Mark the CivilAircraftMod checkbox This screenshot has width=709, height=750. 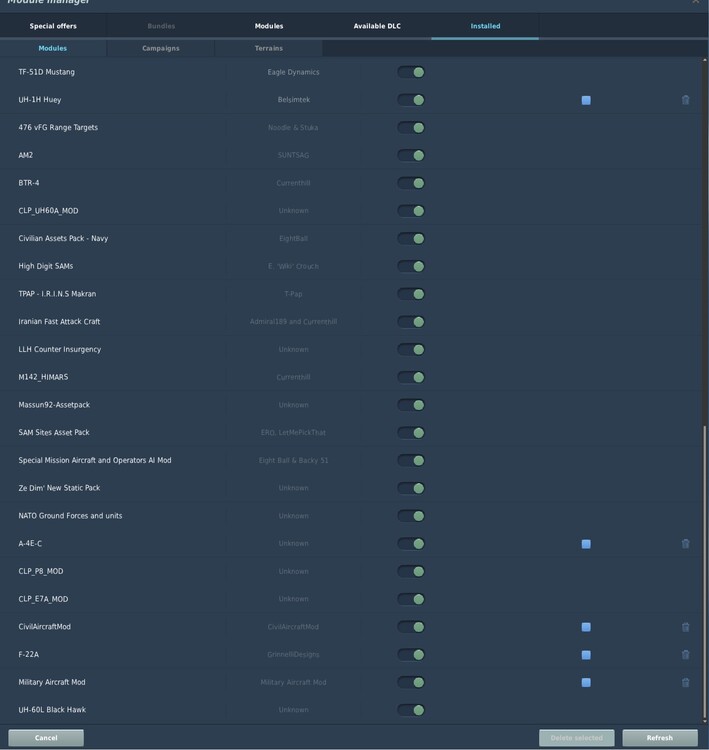(x=586, y=627)
